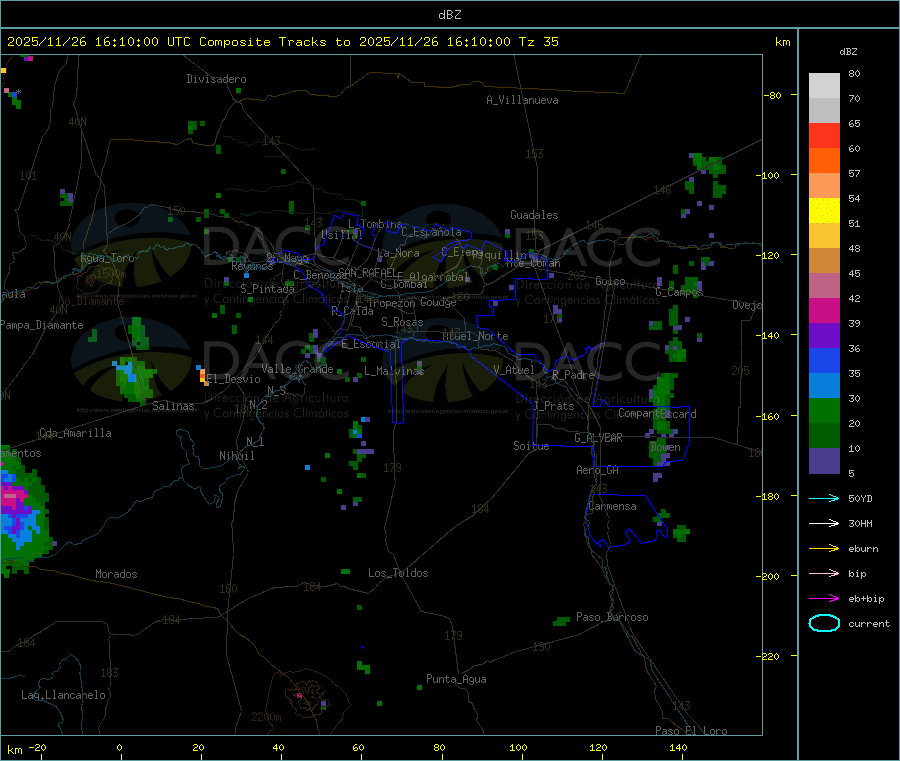
Task: Click the V_Atuel map label
Action: click(514, 370)
